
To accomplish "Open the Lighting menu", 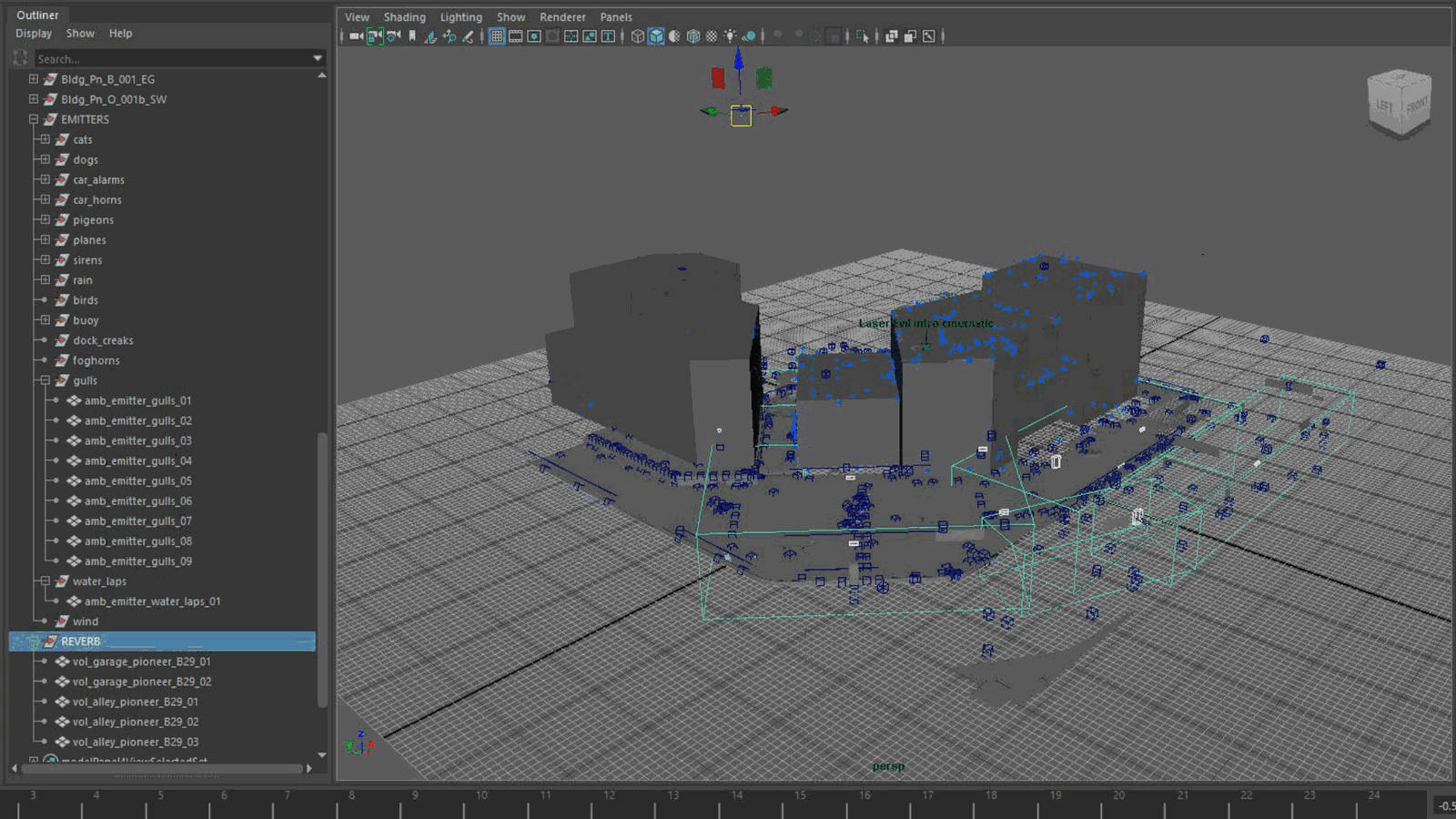I will [x=460, y=17].
